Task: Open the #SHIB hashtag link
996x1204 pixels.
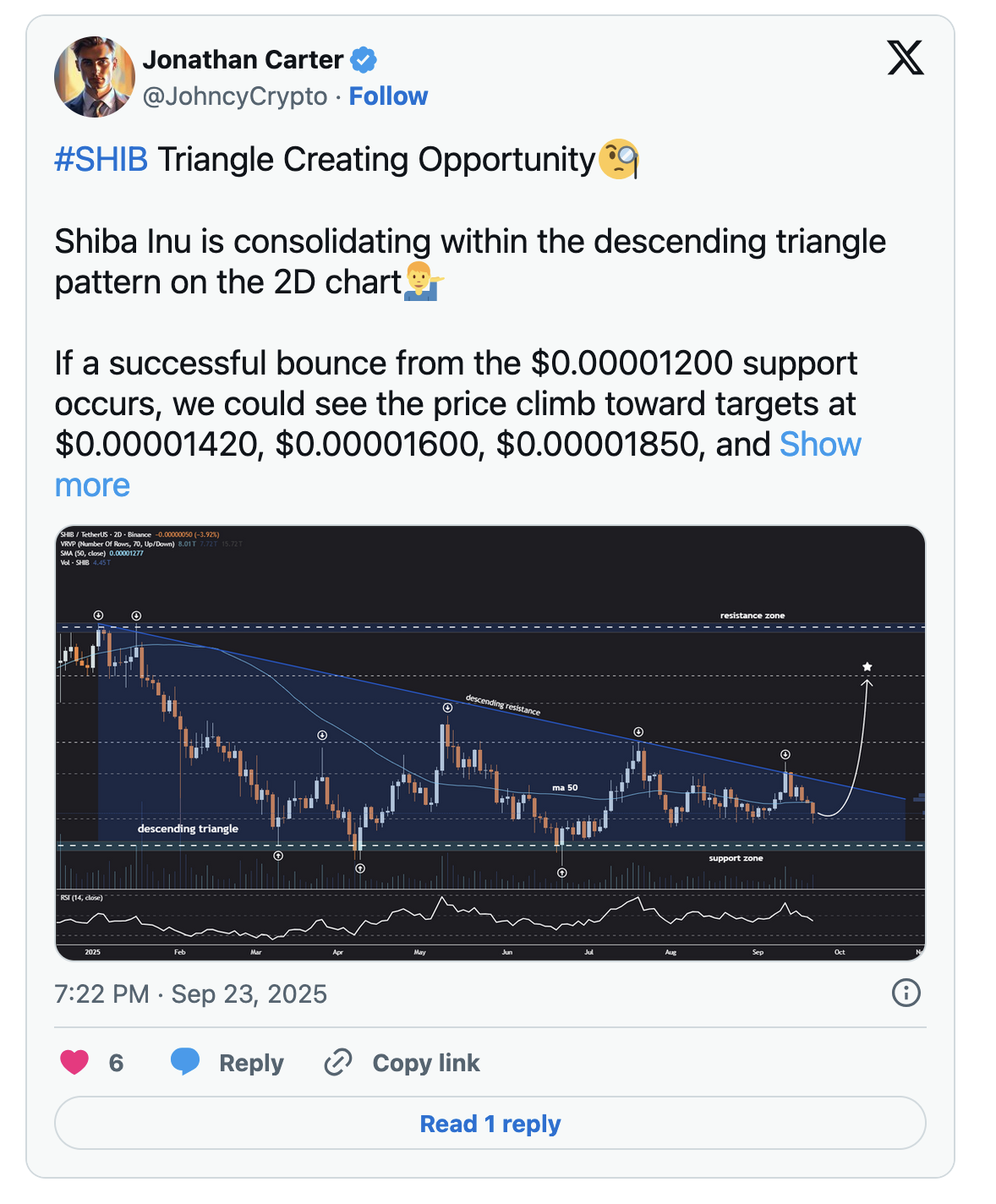Action: click(101, 160)
